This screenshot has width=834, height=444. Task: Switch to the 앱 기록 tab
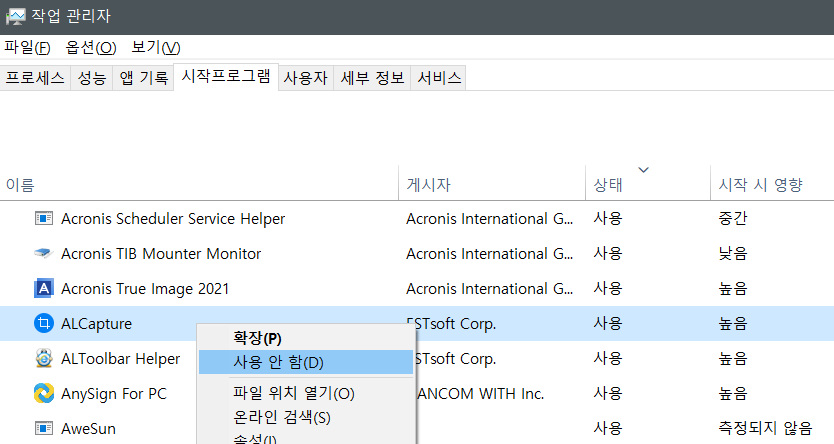point(143,78)
